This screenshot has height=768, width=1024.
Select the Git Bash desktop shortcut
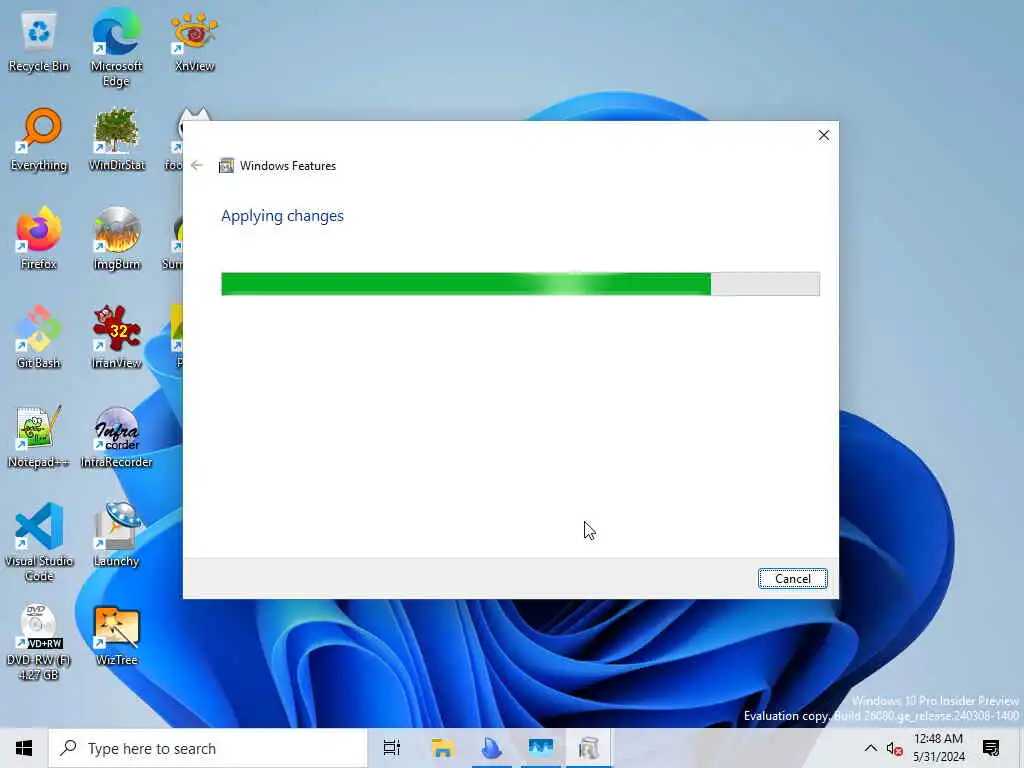click(x=39, y=338)
